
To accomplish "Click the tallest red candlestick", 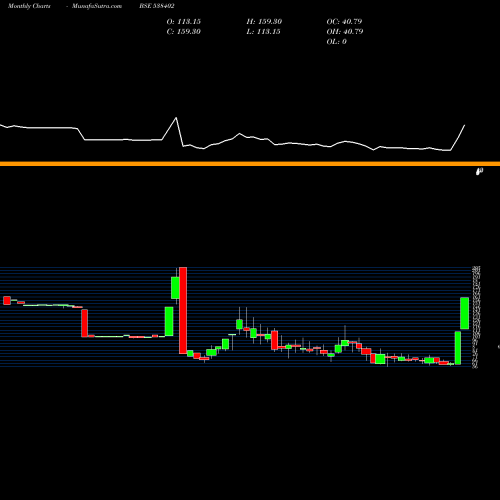I will [183, 310].
